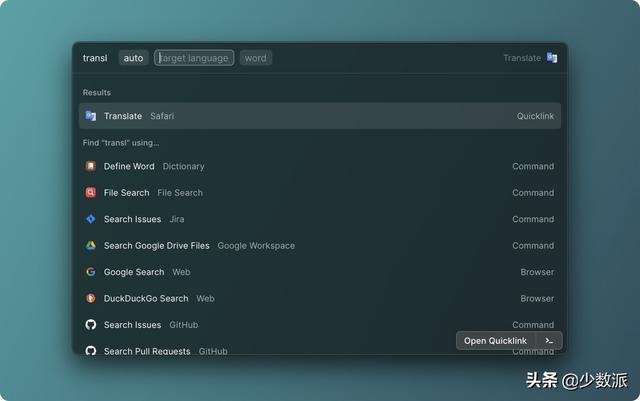Click the Translate icon at the search bar's right

click(552, 58)
